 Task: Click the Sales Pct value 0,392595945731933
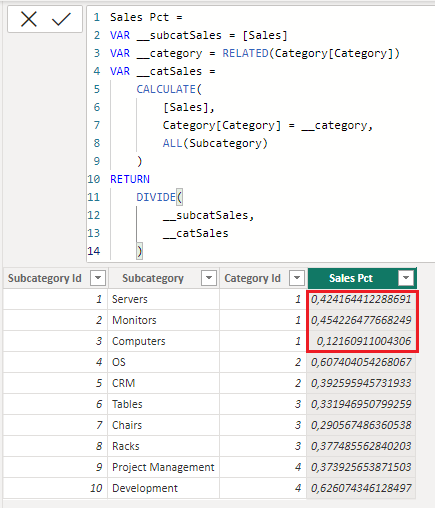coord(361,383)
